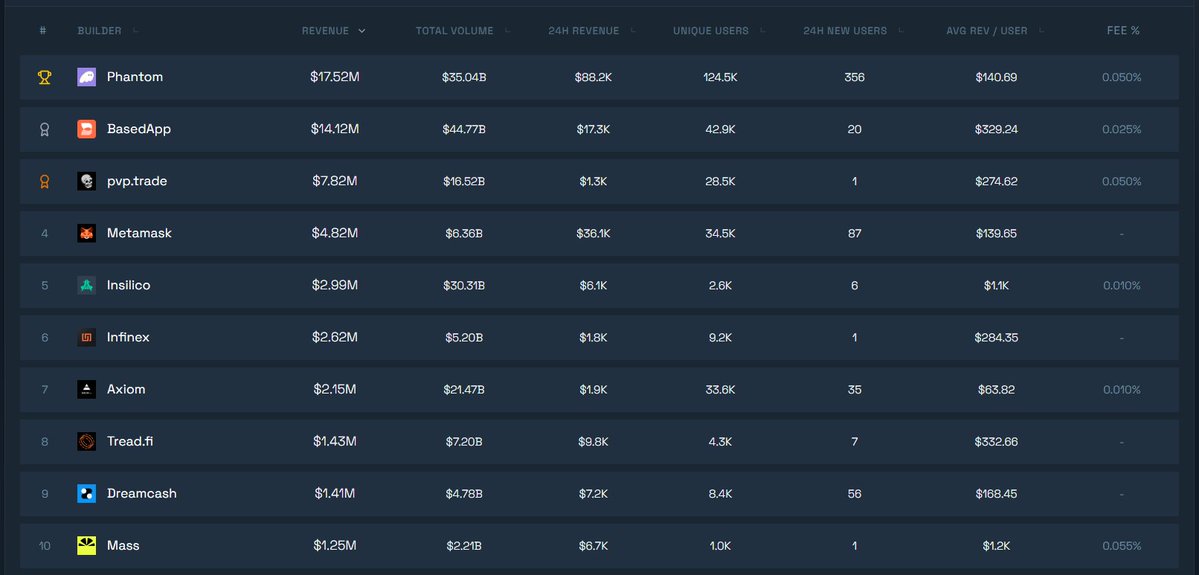The width and height of the screenshot is (1199, 575).
Task: Click total volume $44.77B for BasedApp
Action: tap(463, 129)
